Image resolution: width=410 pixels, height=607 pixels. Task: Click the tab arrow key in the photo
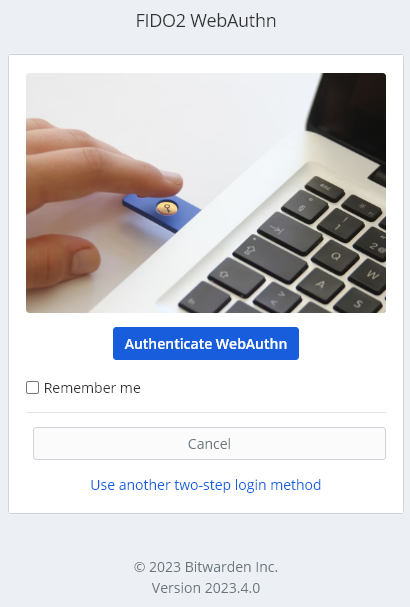point(290,233)
